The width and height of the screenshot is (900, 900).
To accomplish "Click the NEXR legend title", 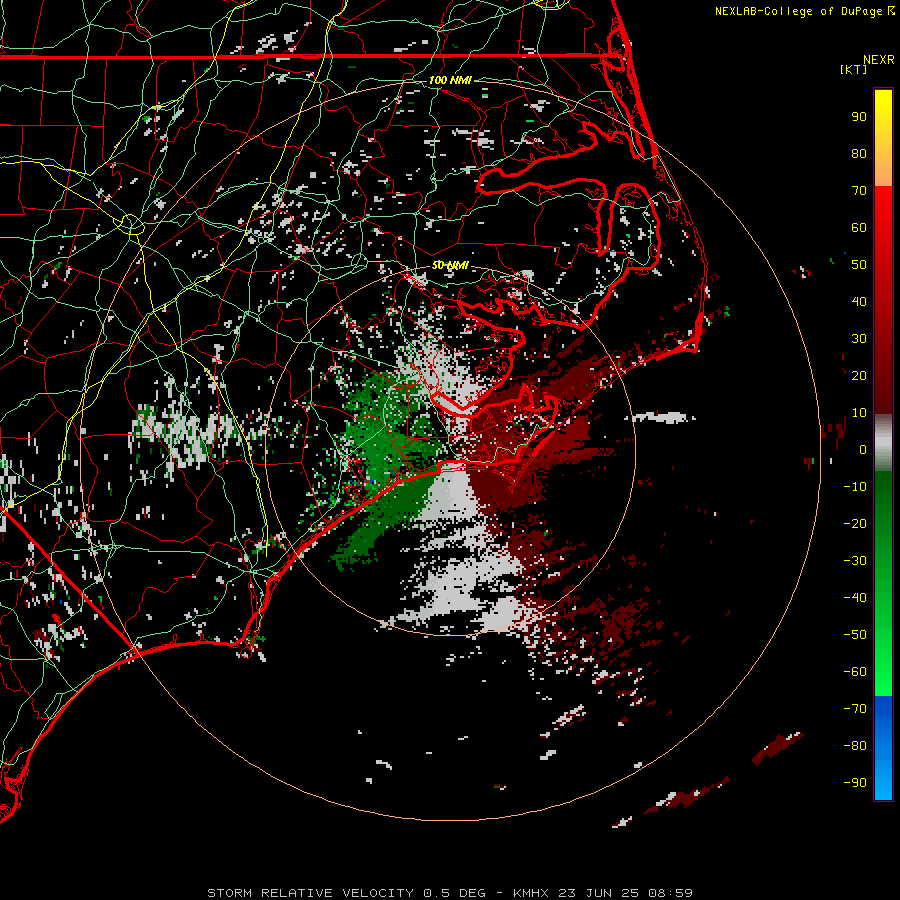I will pyautogui.click(x=879, y=60).
